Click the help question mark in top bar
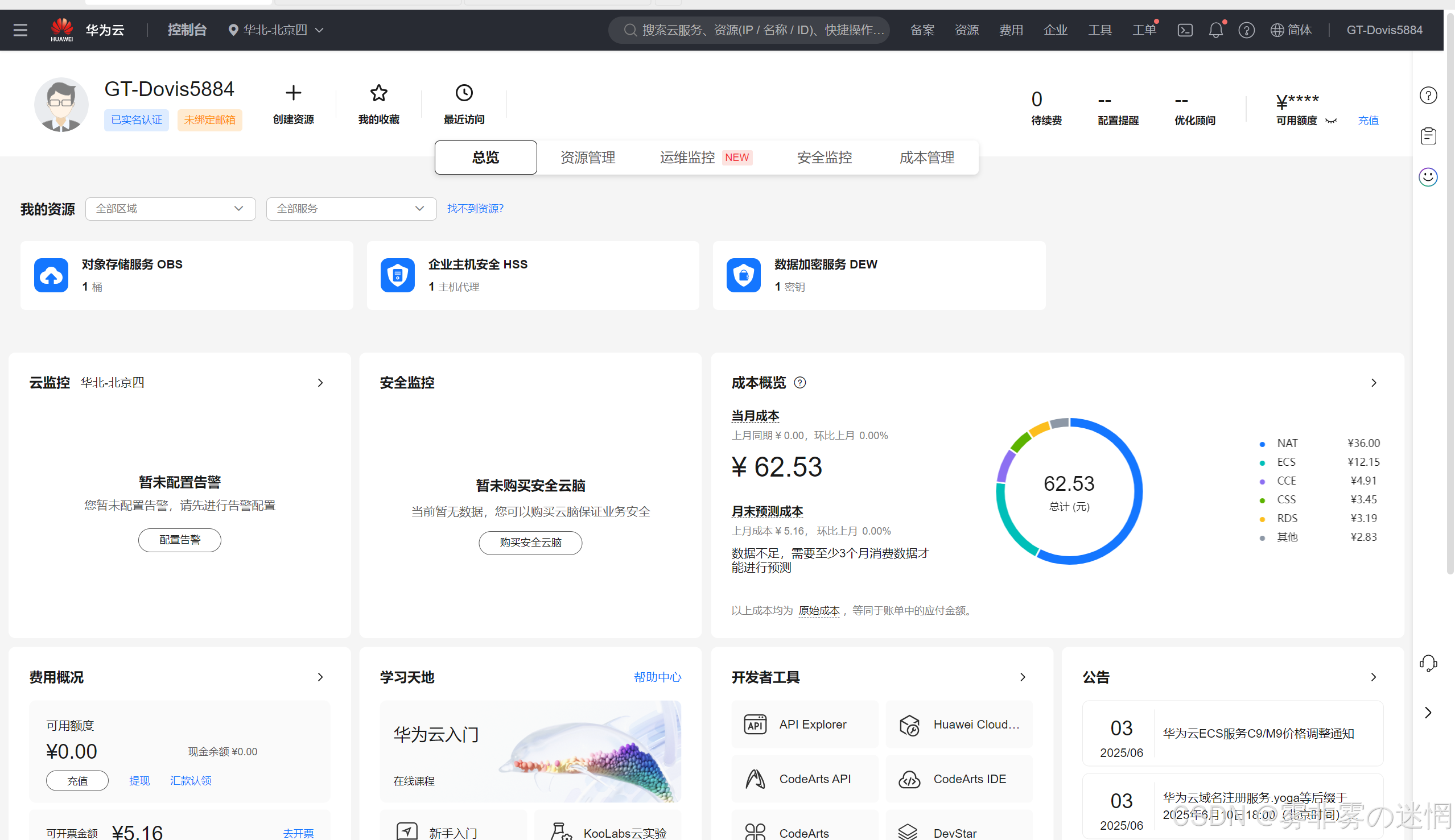 tap(1247, 30)
